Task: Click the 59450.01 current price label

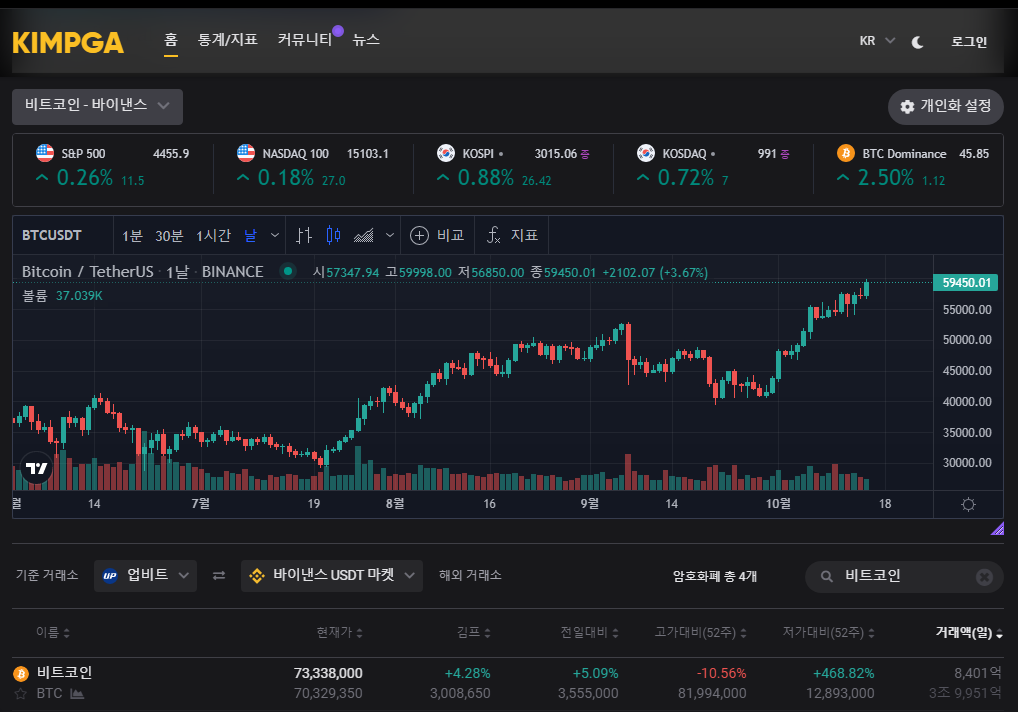Action: pyautogui.click(x=965, y=282)
